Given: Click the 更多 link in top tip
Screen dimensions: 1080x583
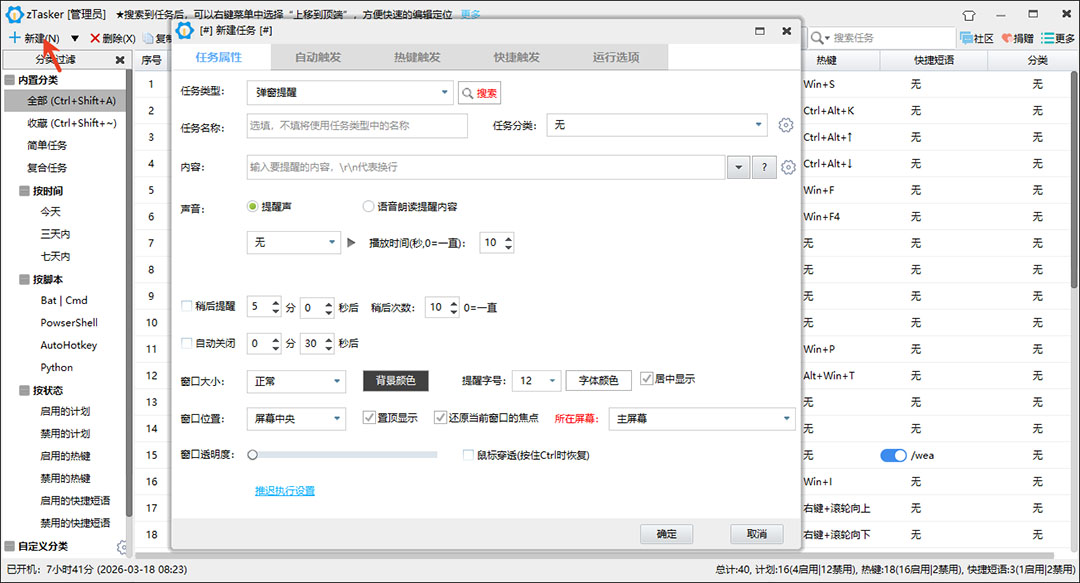Looking at the screenshot, I should pos(470,14).
